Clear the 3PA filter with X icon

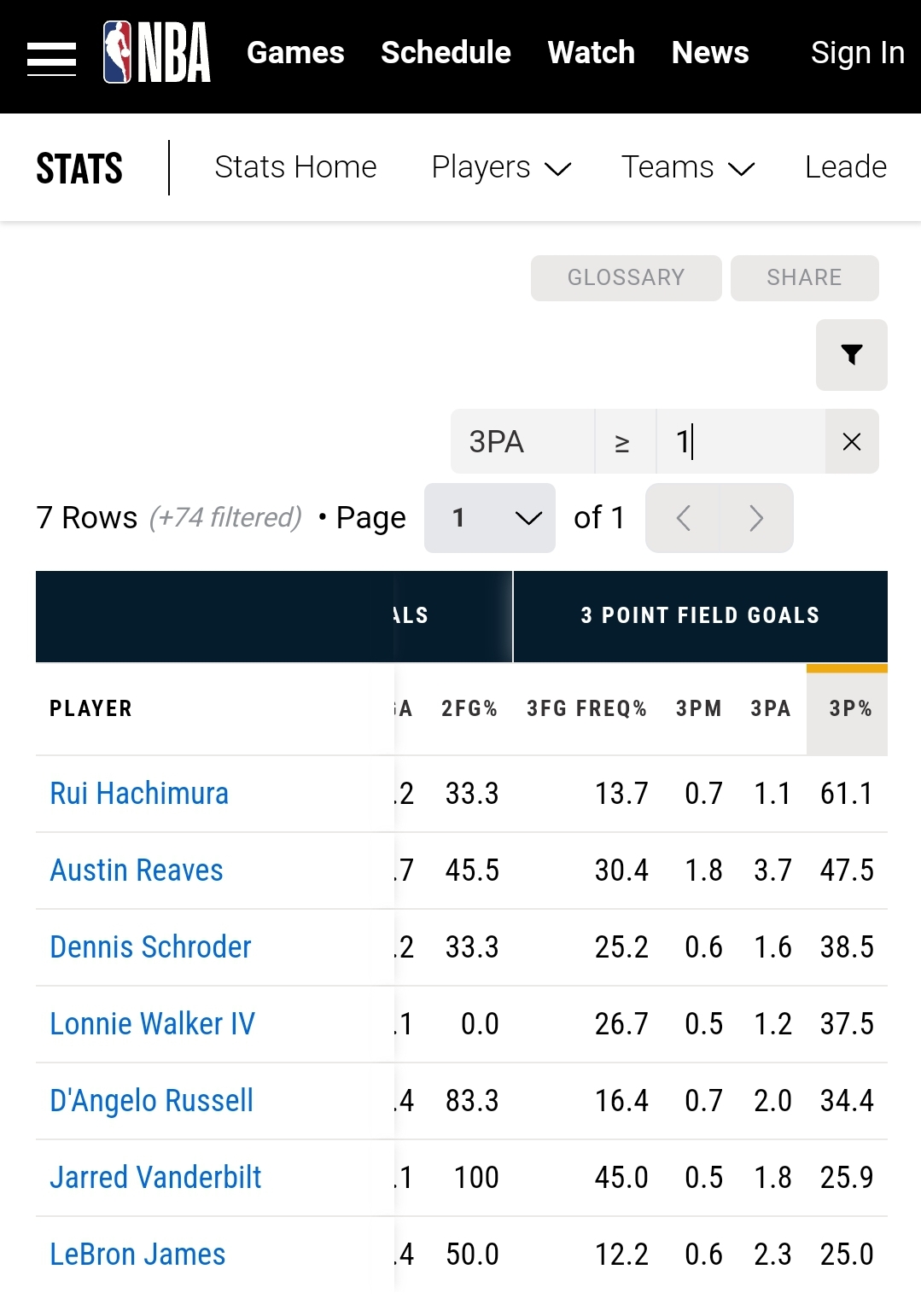(x=852, y=442)
